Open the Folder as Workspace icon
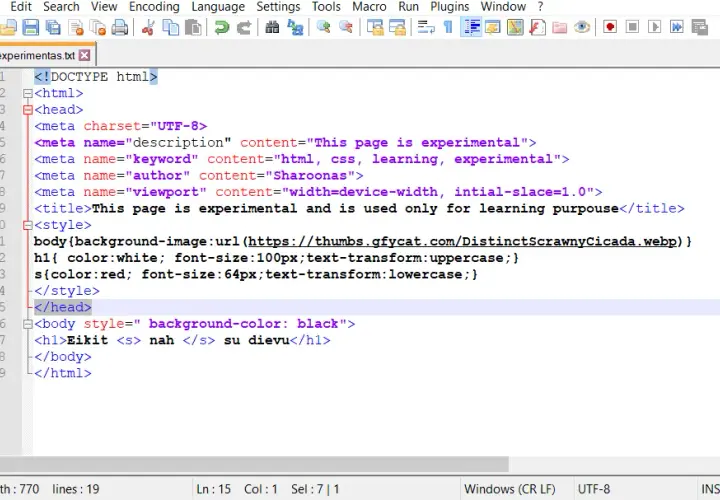Viewport: 720px width, 500px height. tap(559, 28)
